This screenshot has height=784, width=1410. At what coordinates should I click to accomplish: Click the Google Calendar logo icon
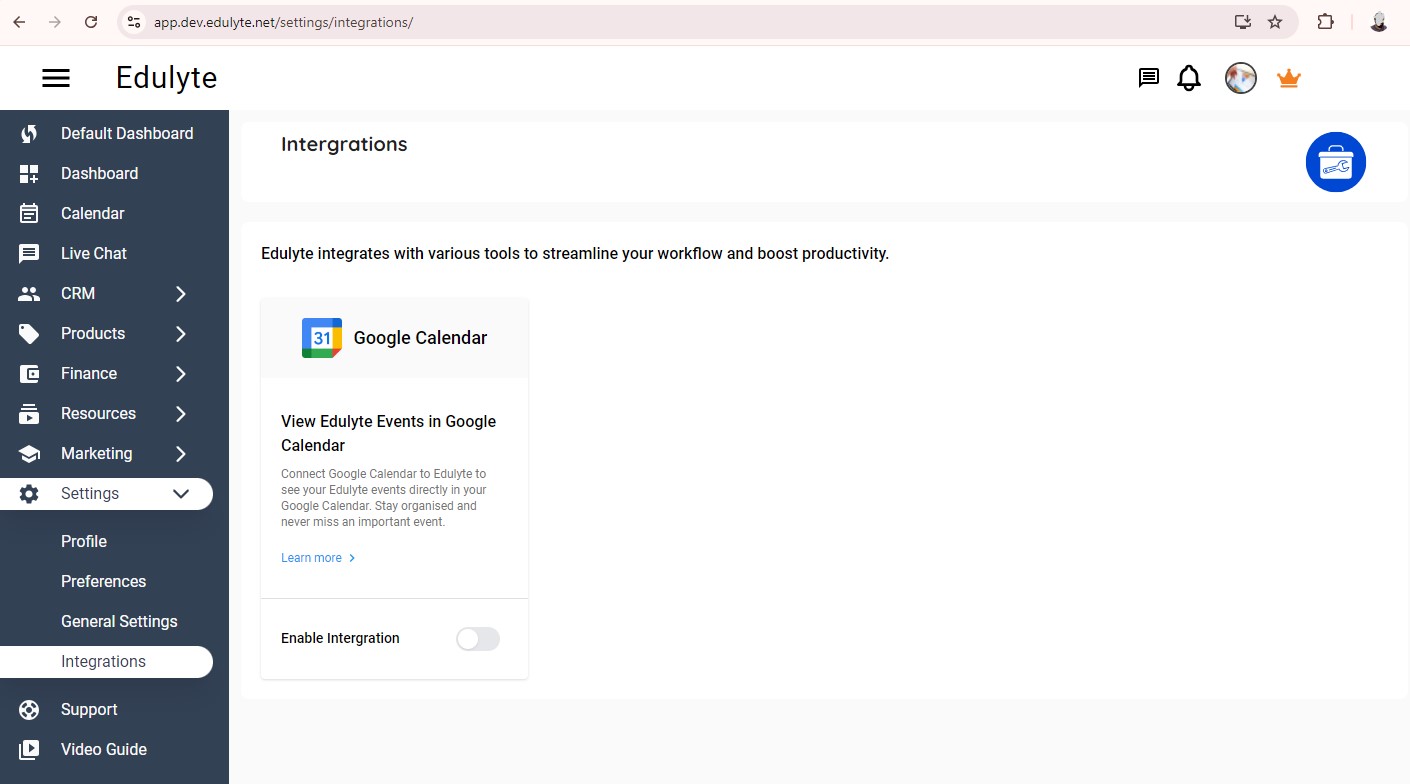322,338
